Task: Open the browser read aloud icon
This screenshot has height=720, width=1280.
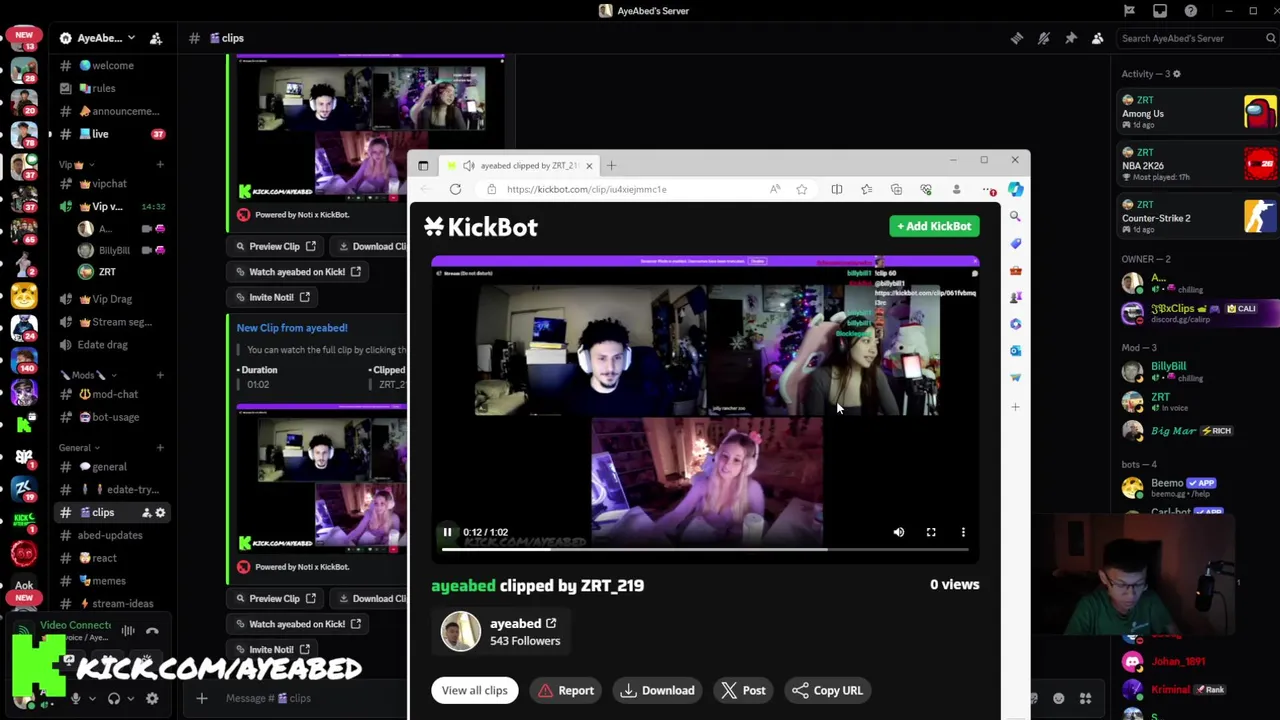Action: [775, 189]
